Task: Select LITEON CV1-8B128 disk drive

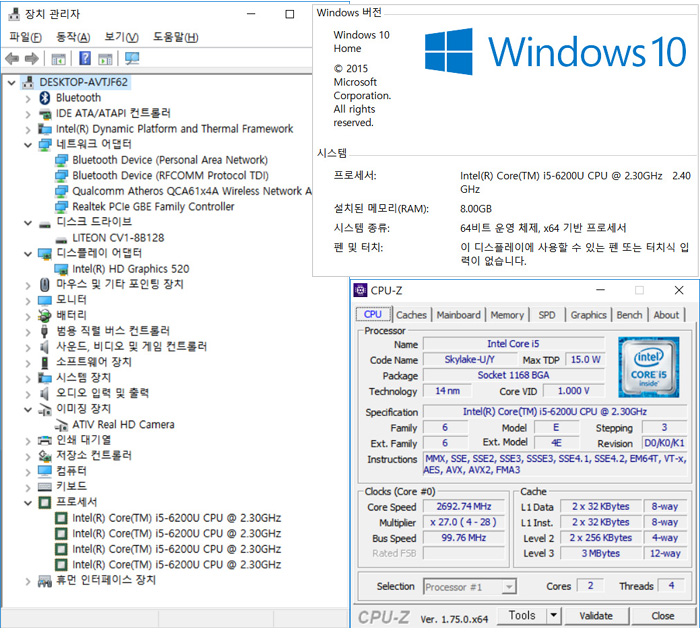Action: 118,238
